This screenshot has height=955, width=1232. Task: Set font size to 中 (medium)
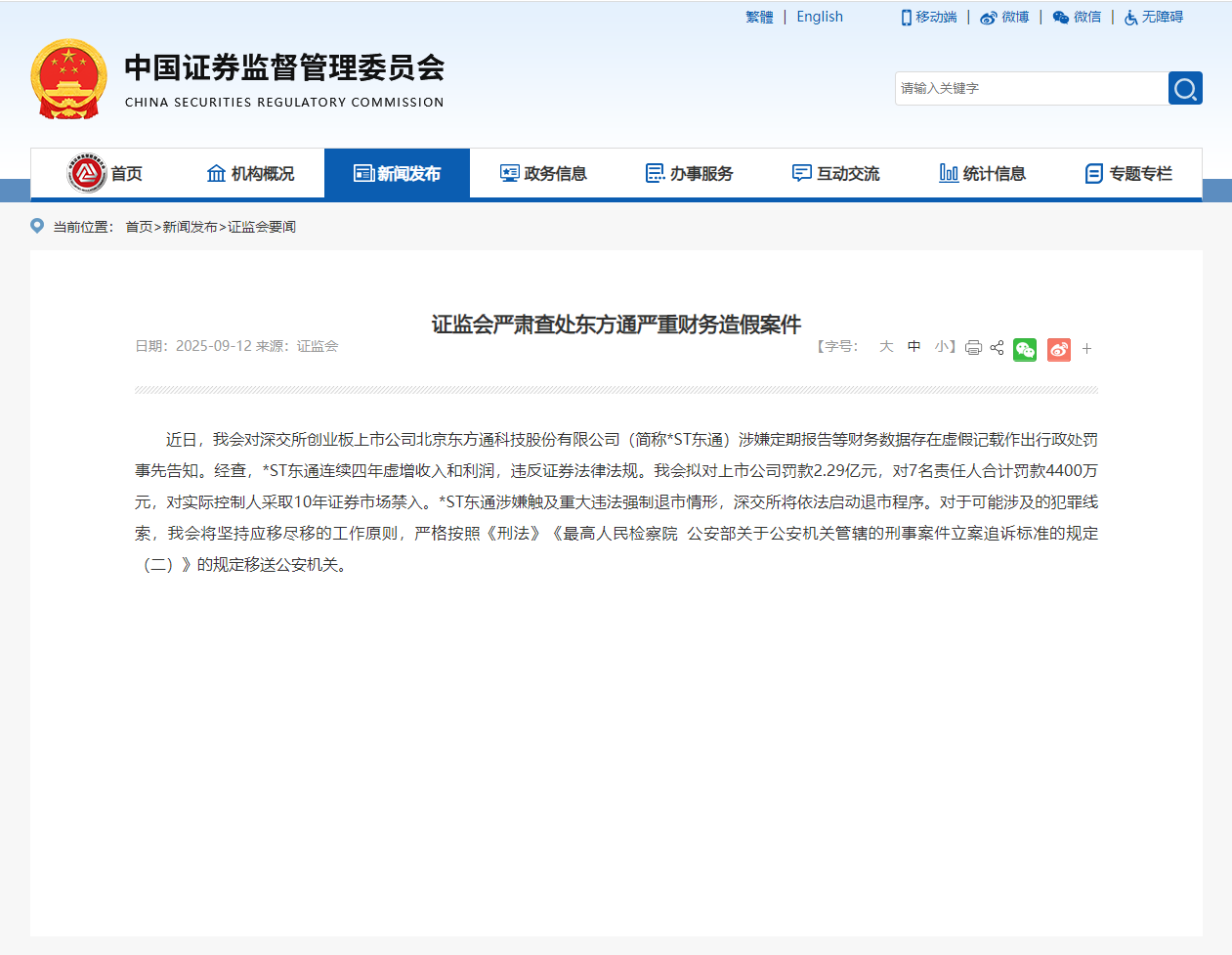click(913, 347)
